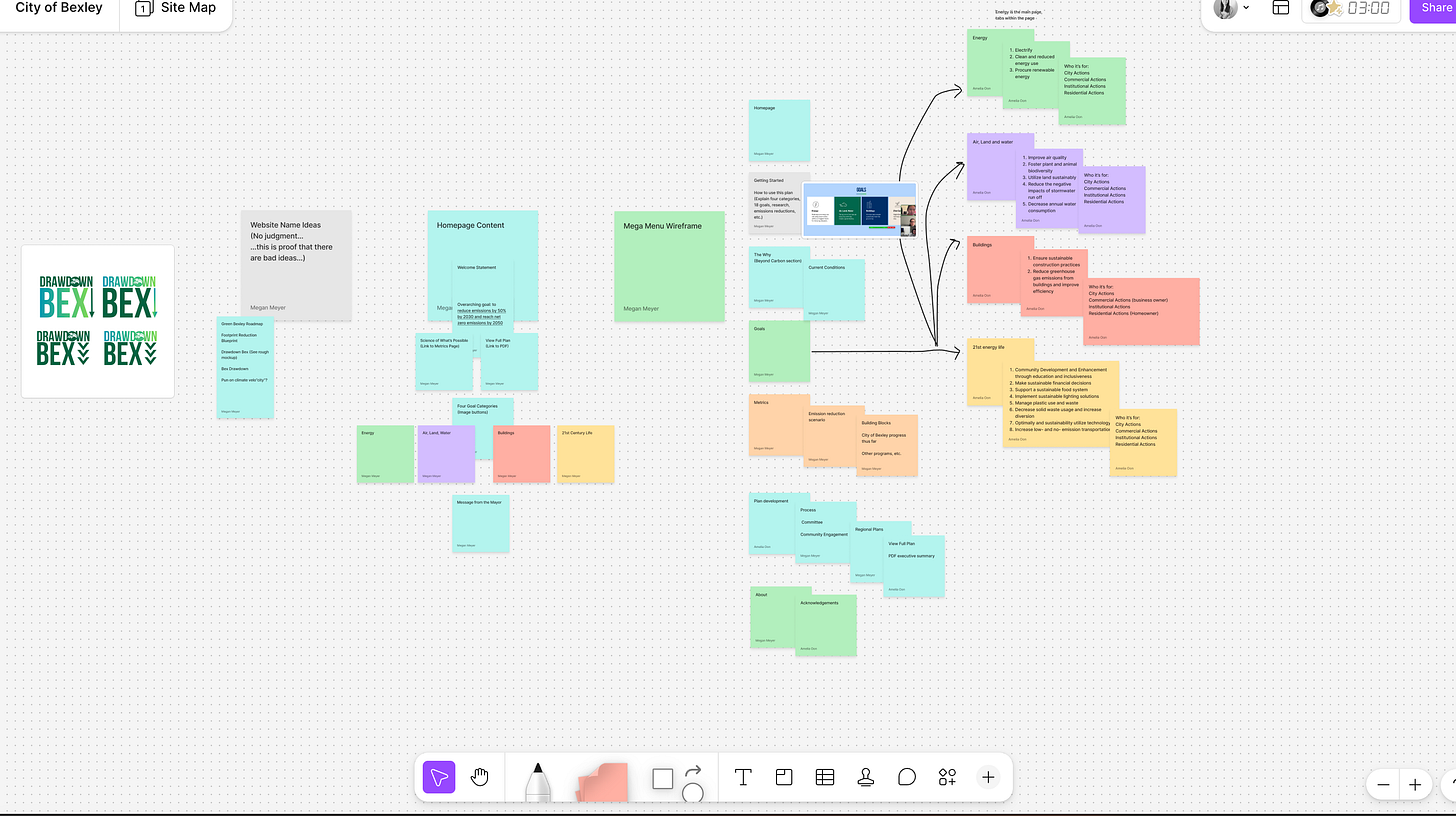Expand the user avatar dropdown arrow

(x=1246, y=8)
